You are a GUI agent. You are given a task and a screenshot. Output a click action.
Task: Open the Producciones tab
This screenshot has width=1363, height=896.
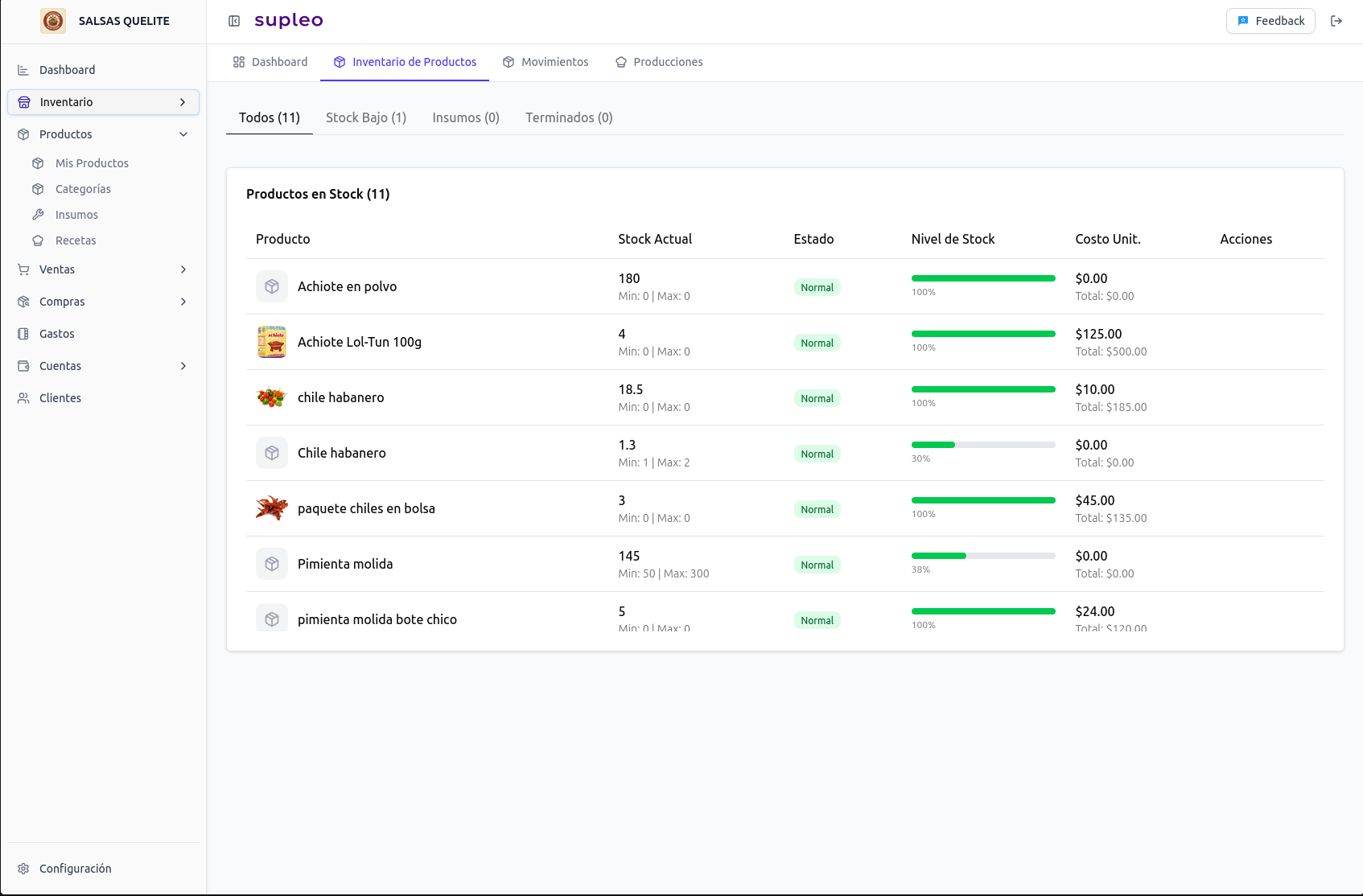[x=659, y=62]
